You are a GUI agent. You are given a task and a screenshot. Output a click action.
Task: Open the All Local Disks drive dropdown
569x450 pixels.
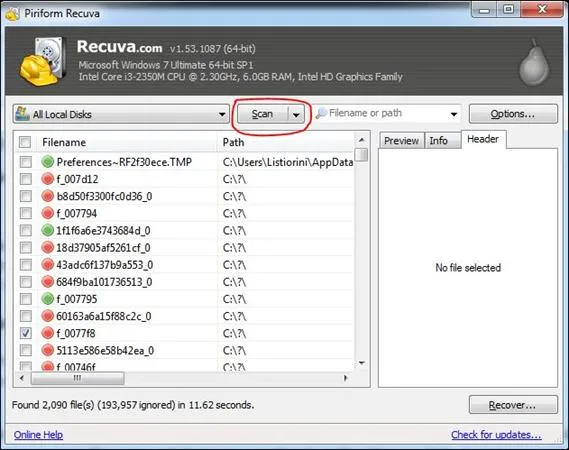pos(222,115)
